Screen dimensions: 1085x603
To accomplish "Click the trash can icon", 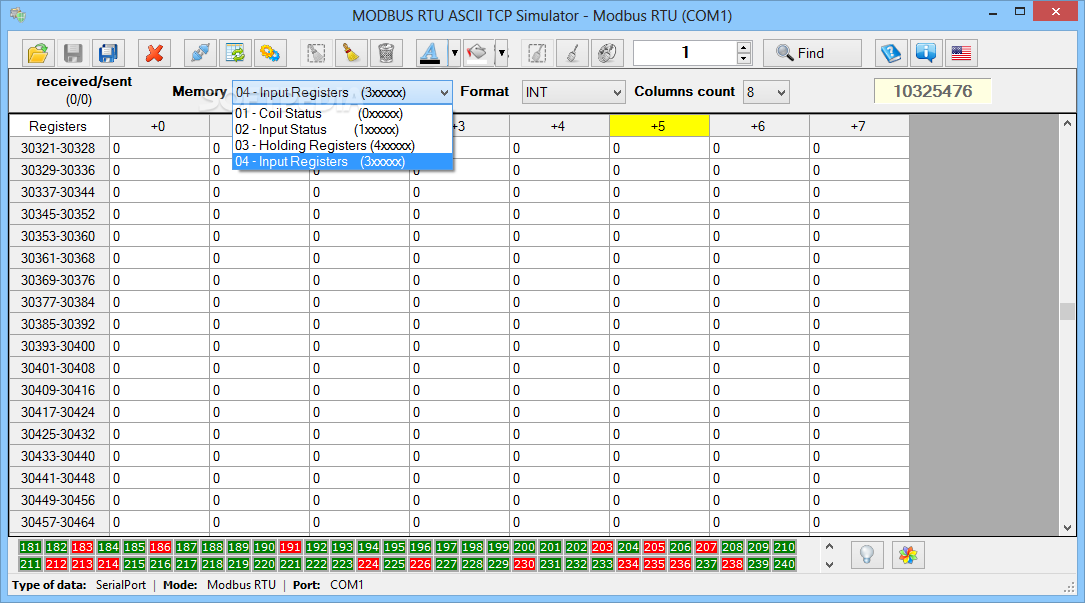I will pos(386,53).
